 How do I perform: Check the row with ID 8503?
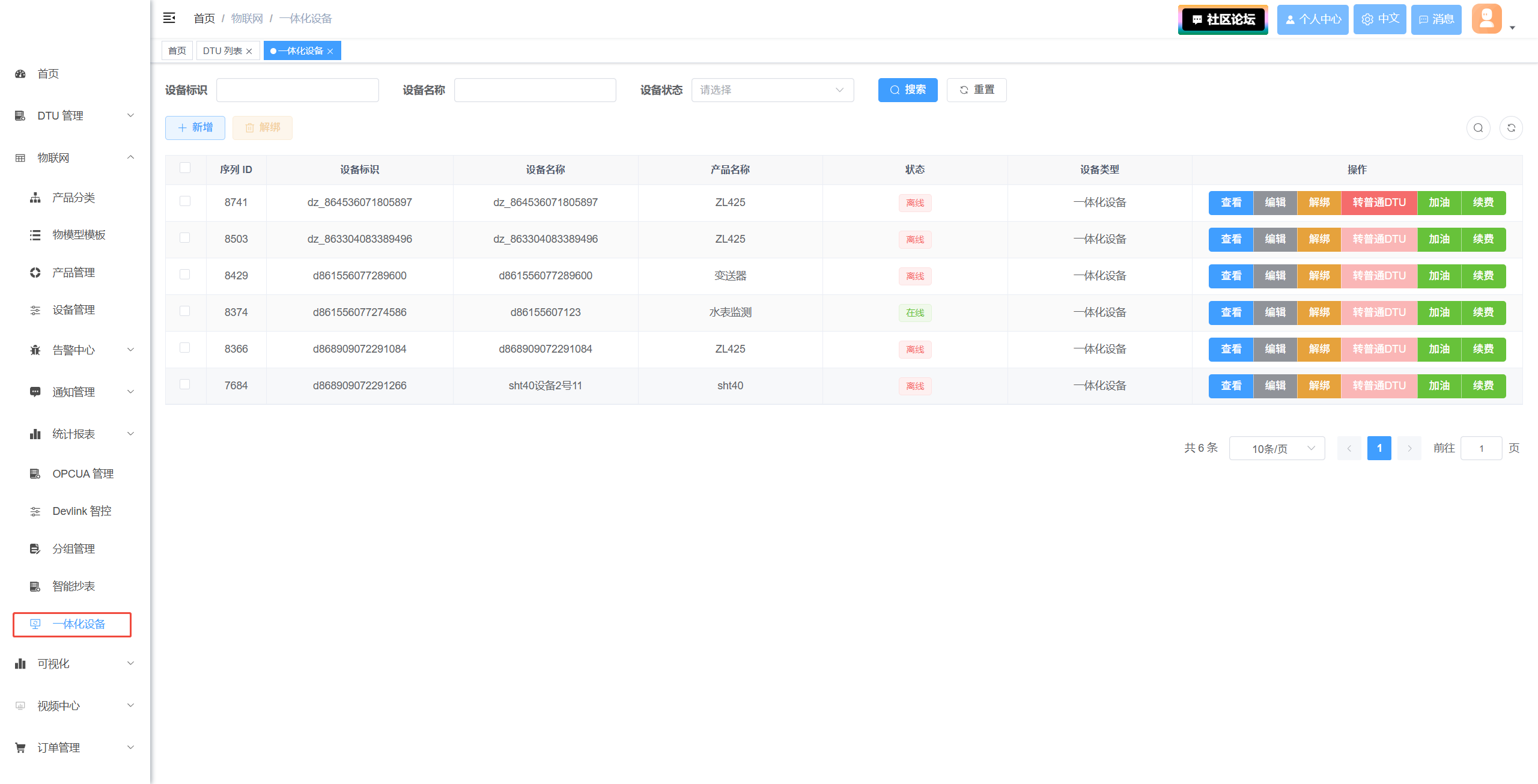(185, 238)
